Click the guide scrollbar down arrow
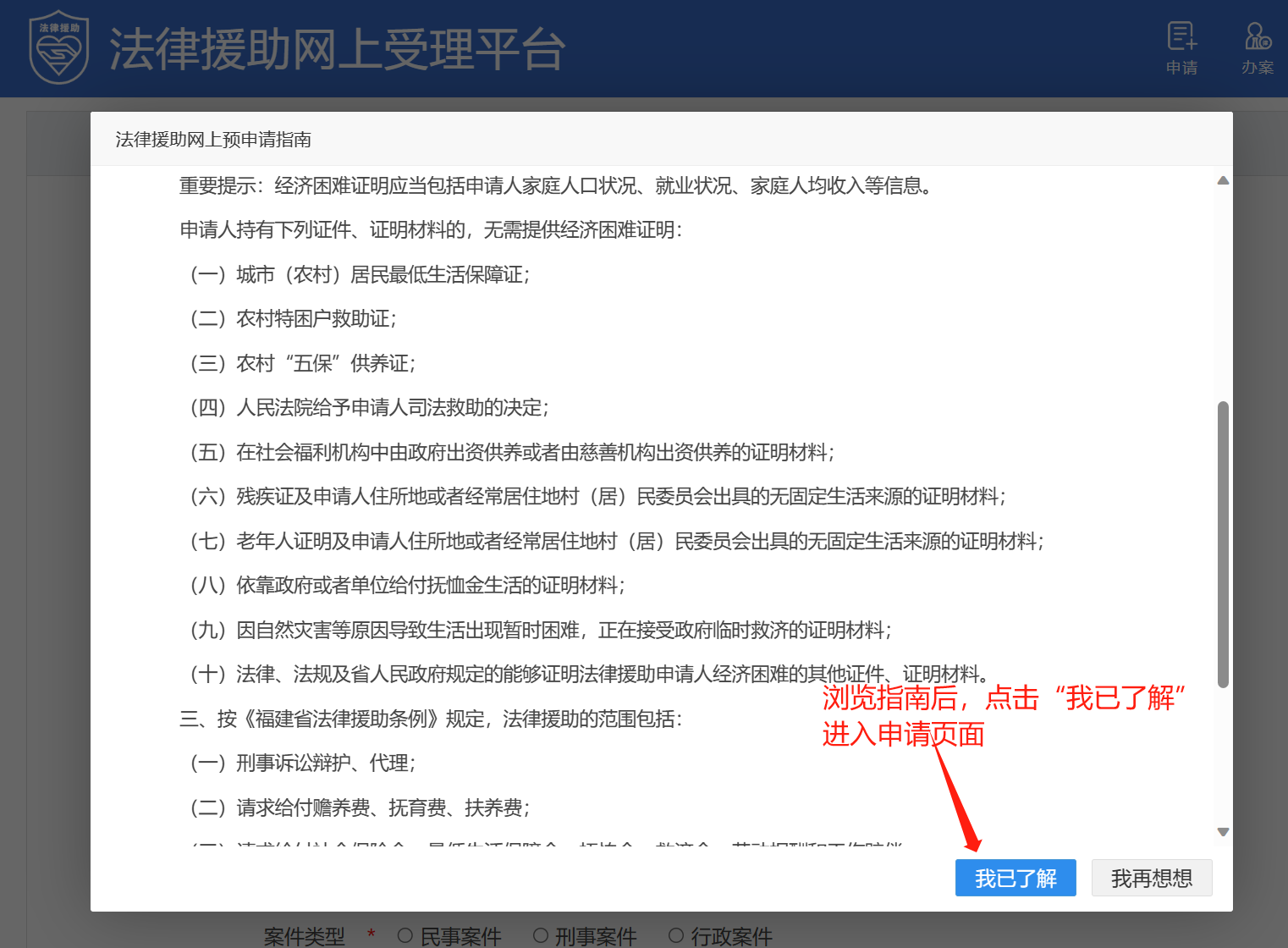 pos(1222,832)
